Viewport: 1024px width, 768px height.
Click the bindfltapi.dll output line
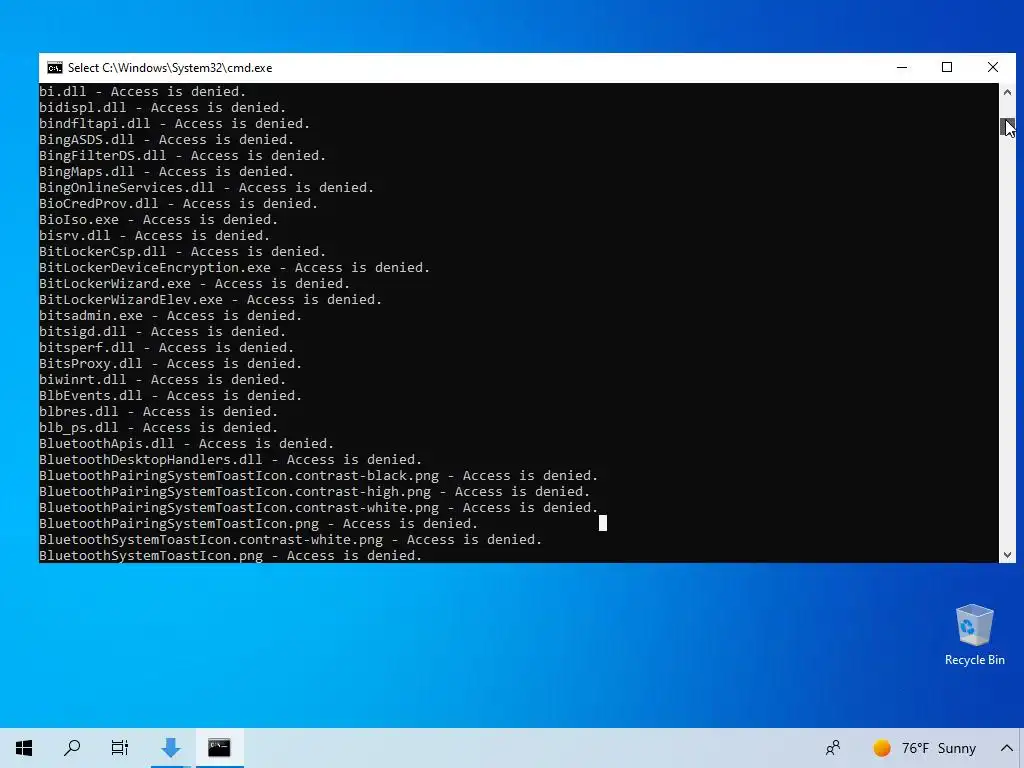coord(174,123)
